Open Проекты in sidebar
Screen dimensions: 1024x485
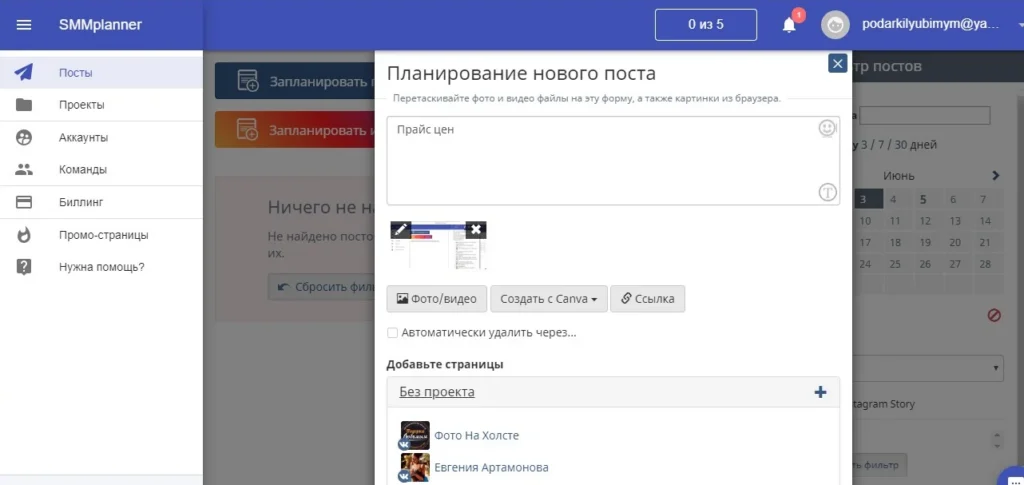coord(101,104)
